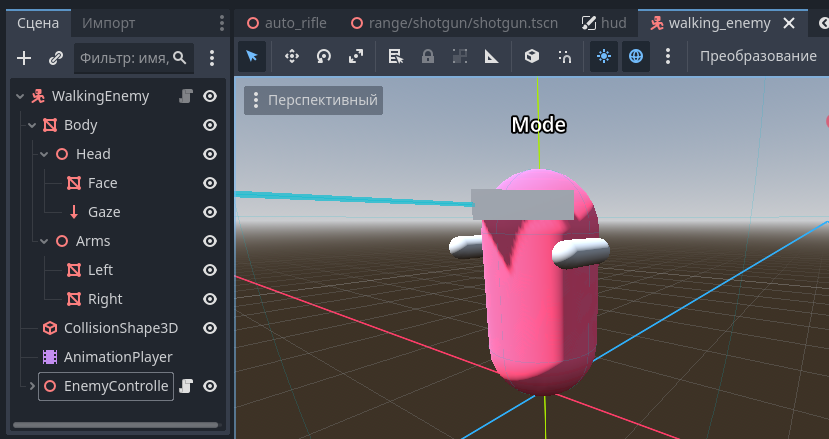This screenshot has height=439, width=829.
Task: Hide the Head node with its eye icon
Action: [x=210, y=154]
